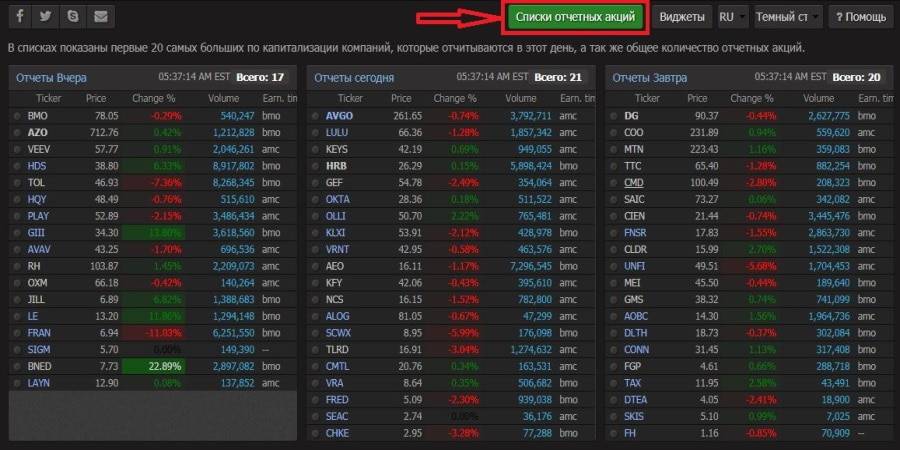This screenshot has width=900, height=450.
Task: Click the Помощь help button
Action: click(859, 17)
